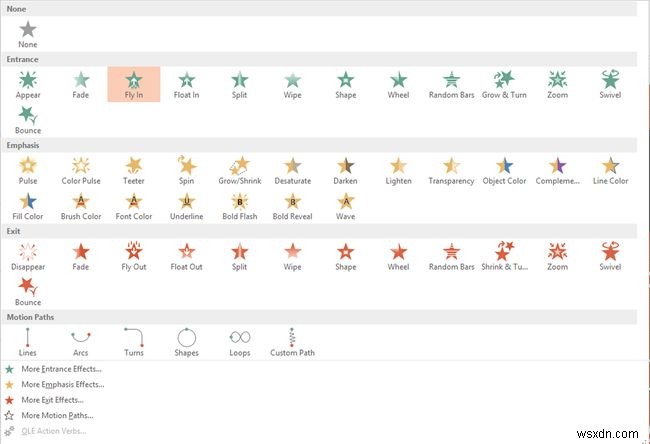The width and height of the screenshot is (650, 444).
Task: Apply the Line Color emphasis effect
Action: (610, 170)
